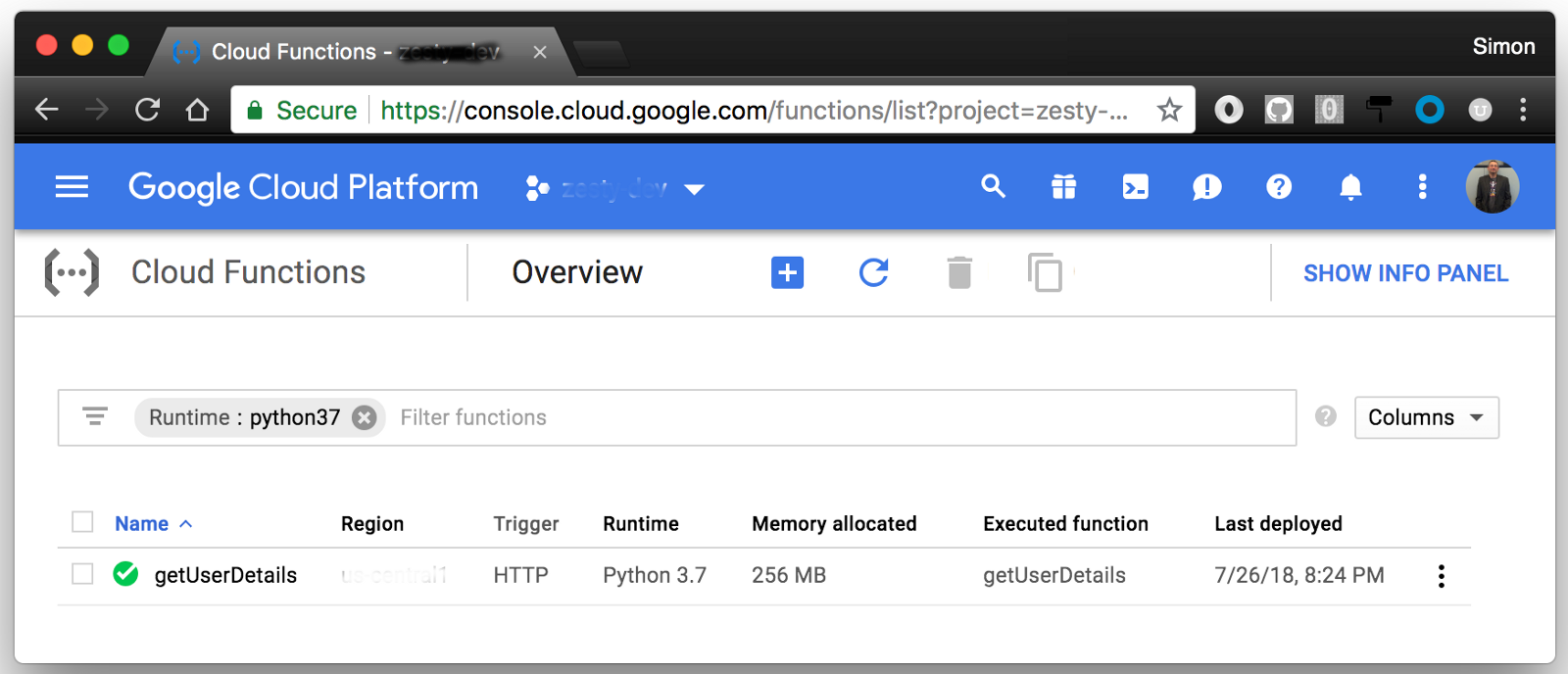Open the getUserDetails function link
1568x674 pixels.
click(x=225, y=575)
